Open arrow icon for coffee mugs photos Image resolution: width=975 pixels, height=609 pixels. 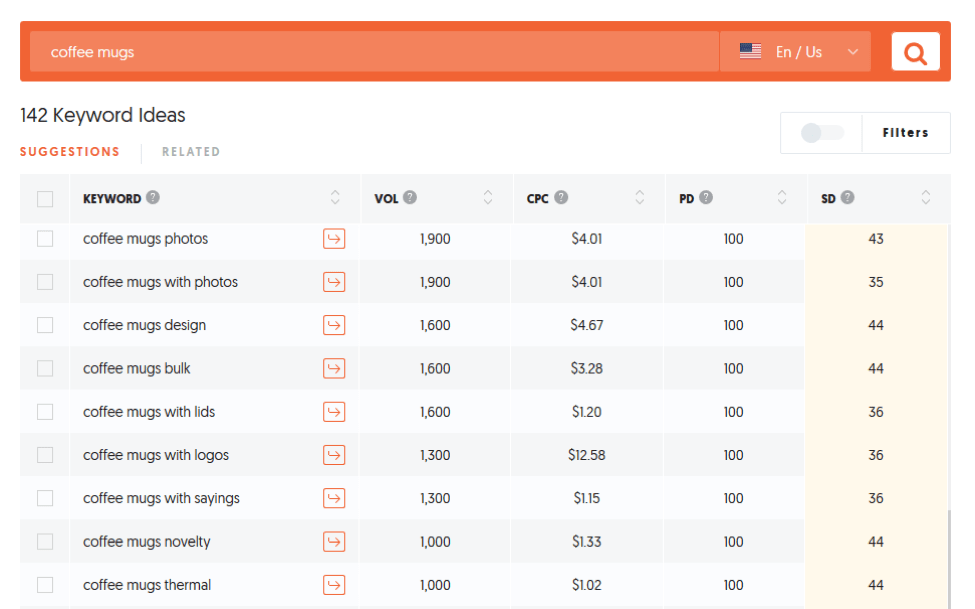click(334, 239)
